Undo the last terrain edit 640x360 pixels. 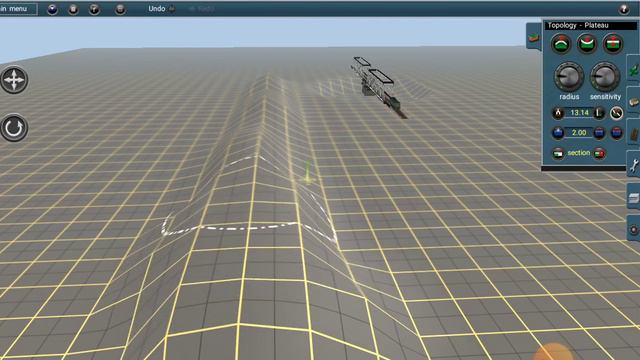pos(162,9)
